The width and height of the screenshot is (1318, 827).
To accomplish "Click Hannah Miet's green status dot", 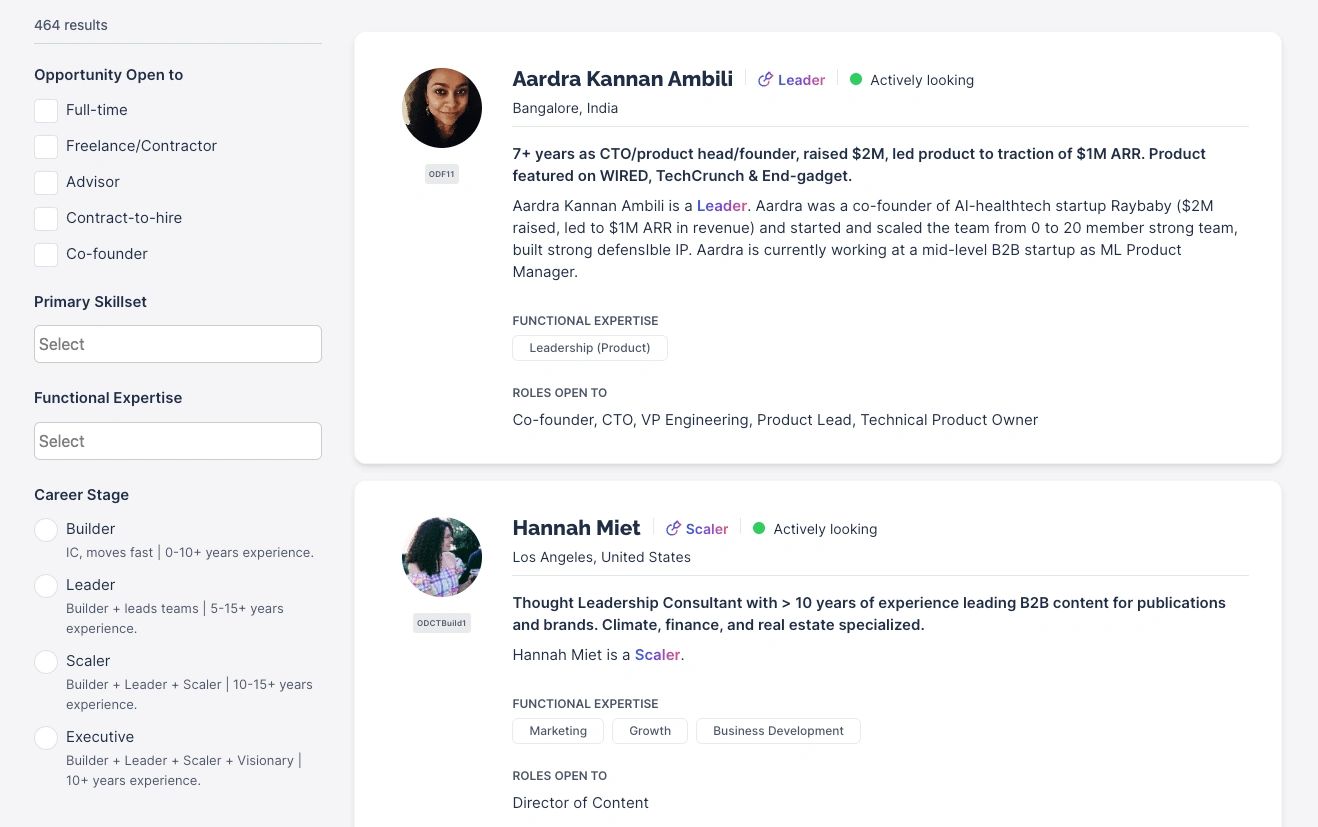I will (x=759, y=529).
